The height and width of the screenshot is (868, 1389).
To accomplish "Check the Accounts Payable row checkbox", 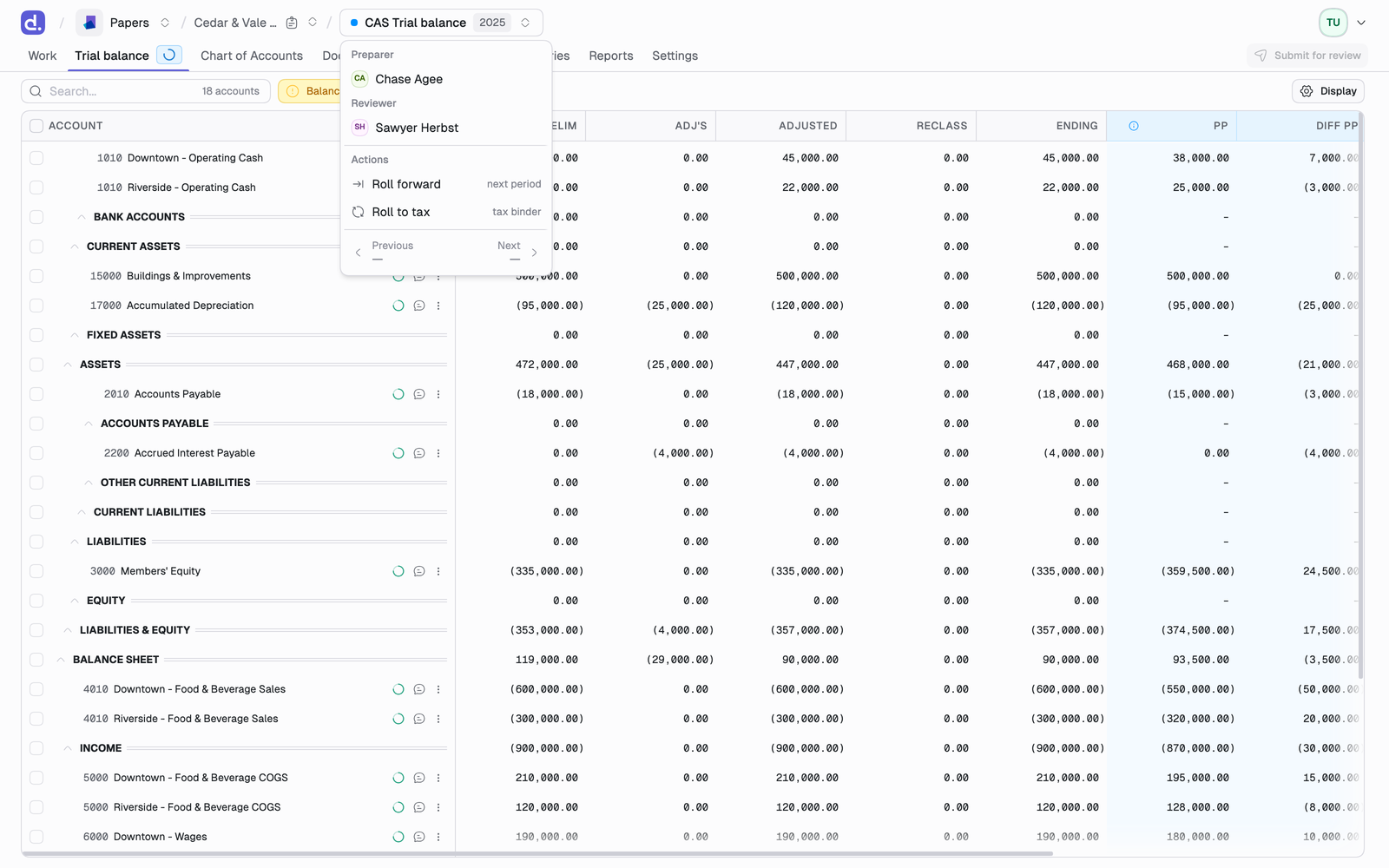I will pyautogui.click(x=36, y=394).
